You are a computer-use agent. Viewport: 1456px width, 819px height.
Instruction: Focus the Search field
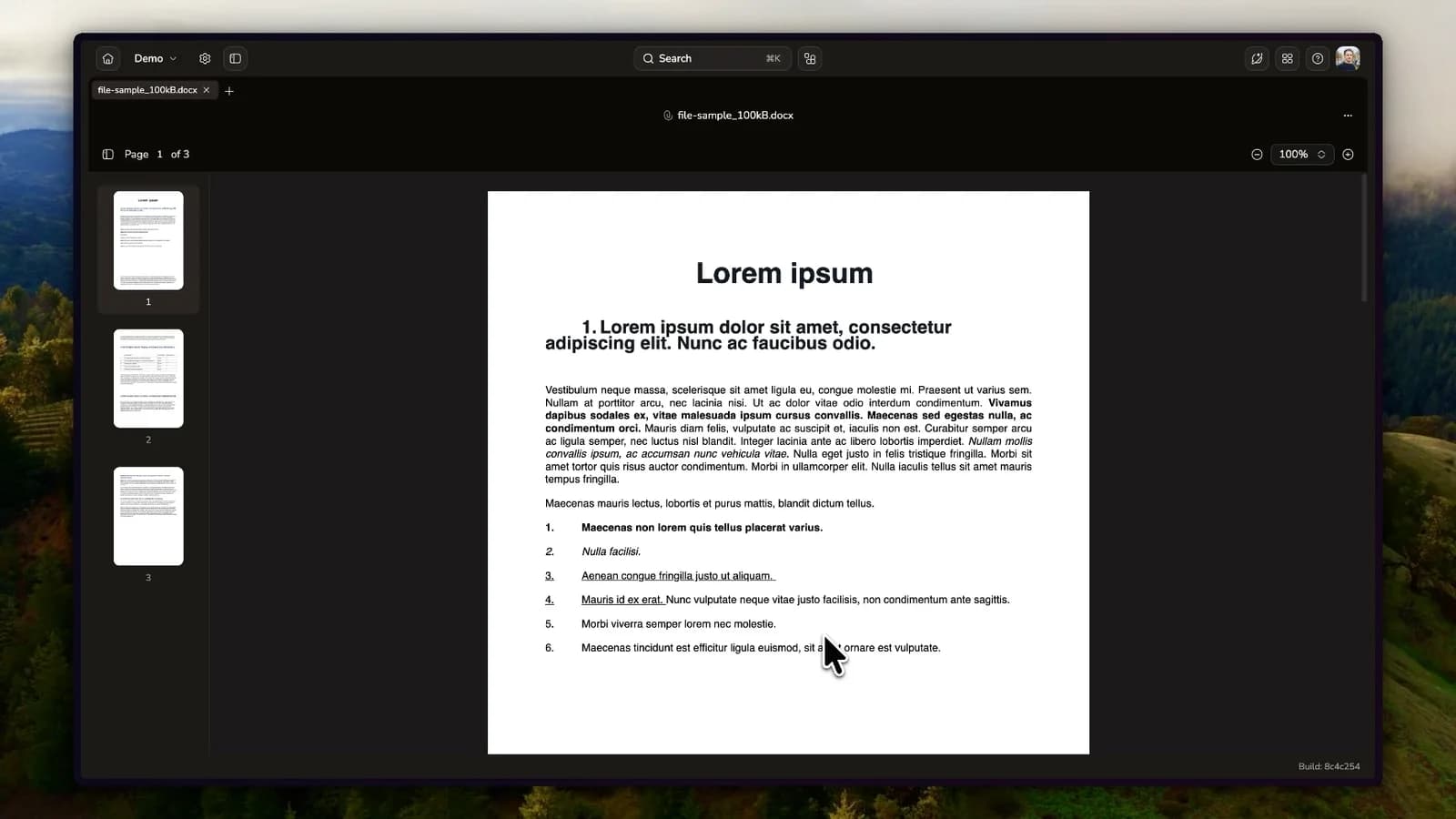pos(713,58)
